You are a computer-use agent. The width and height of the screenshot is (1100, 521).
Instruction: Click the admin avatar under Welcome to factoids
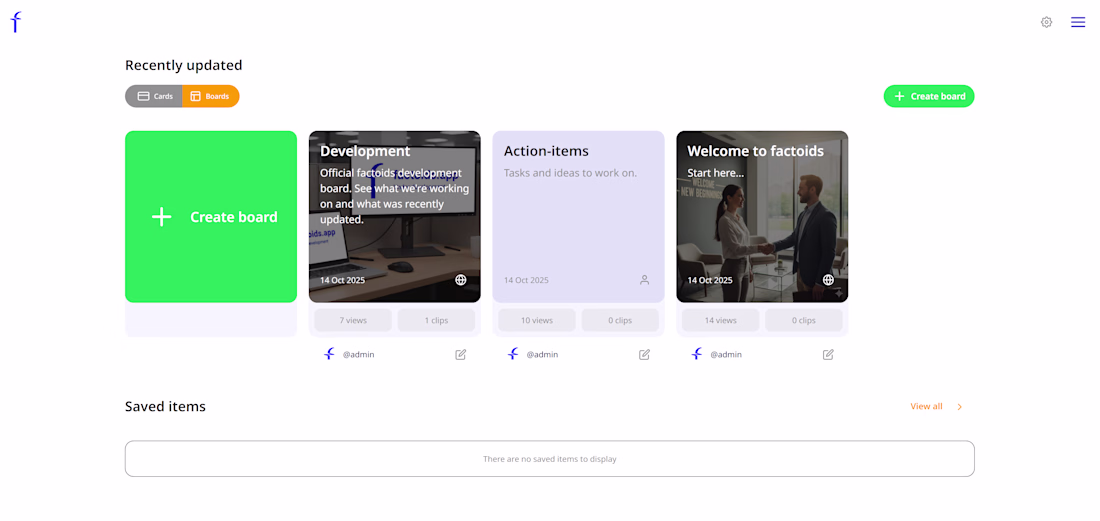697,354
